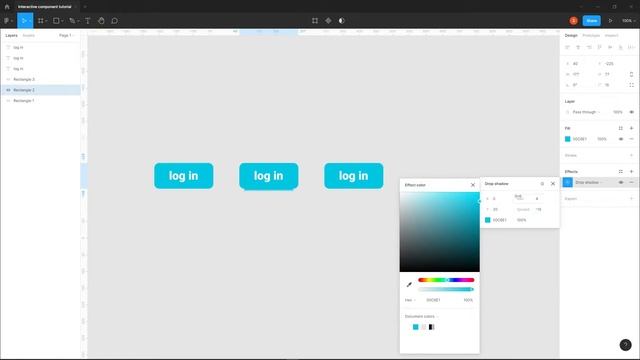Select the Frame tool
The image size is (640, 360).
(40, 20)
